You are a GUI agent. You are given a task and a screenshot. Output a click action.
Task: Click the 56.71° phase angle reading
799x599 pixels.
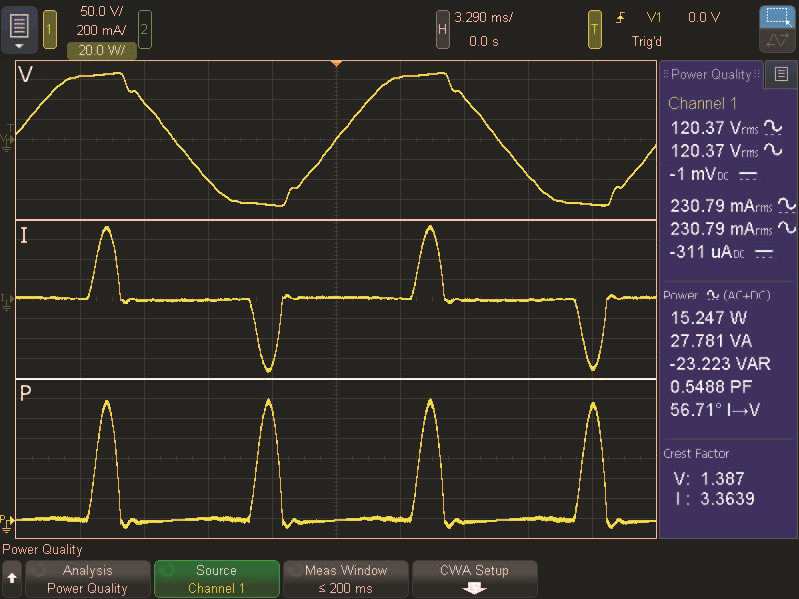click(715, 410)
